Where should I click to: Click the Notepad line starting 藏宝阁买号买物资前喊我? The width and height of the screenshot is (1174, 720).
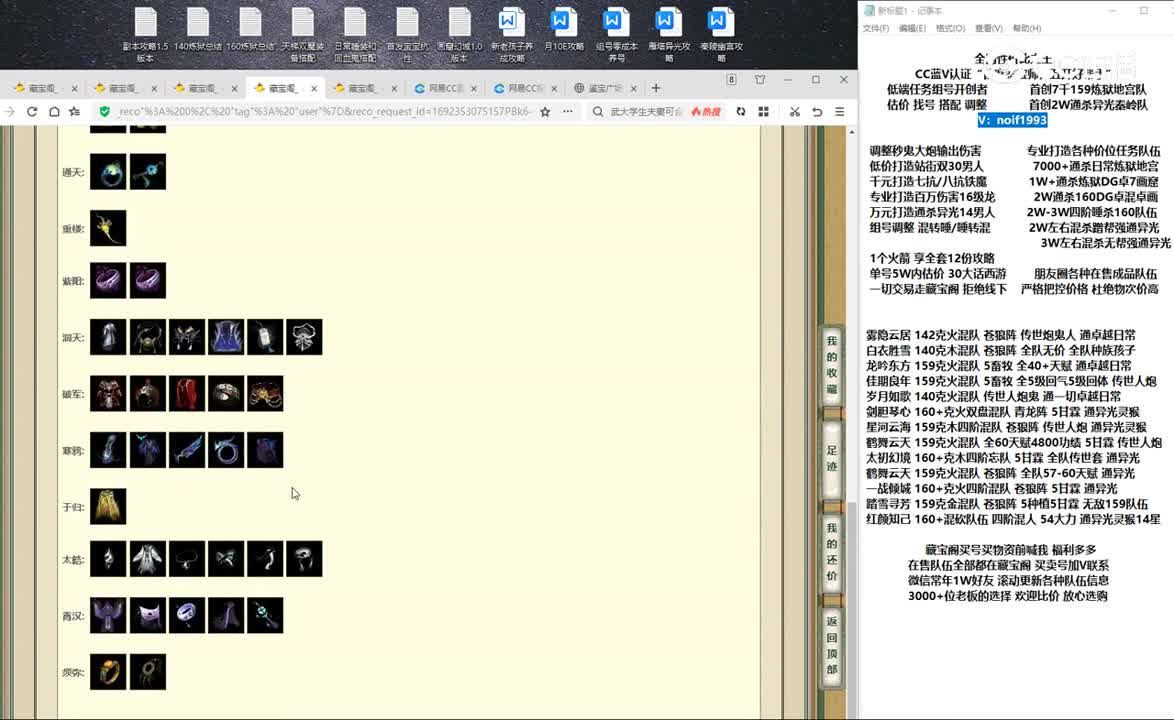[x=1011, y=549]
